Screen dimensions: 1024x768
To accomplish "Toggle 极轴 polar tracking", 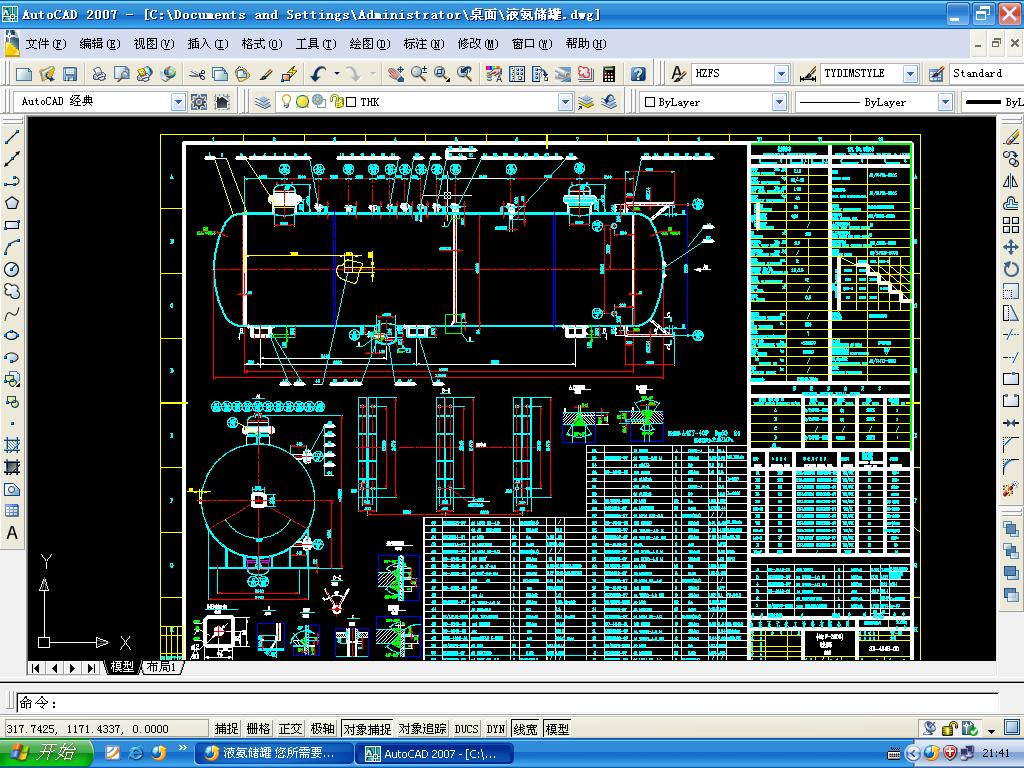I will pyautogui.click(x=323, y=729).
